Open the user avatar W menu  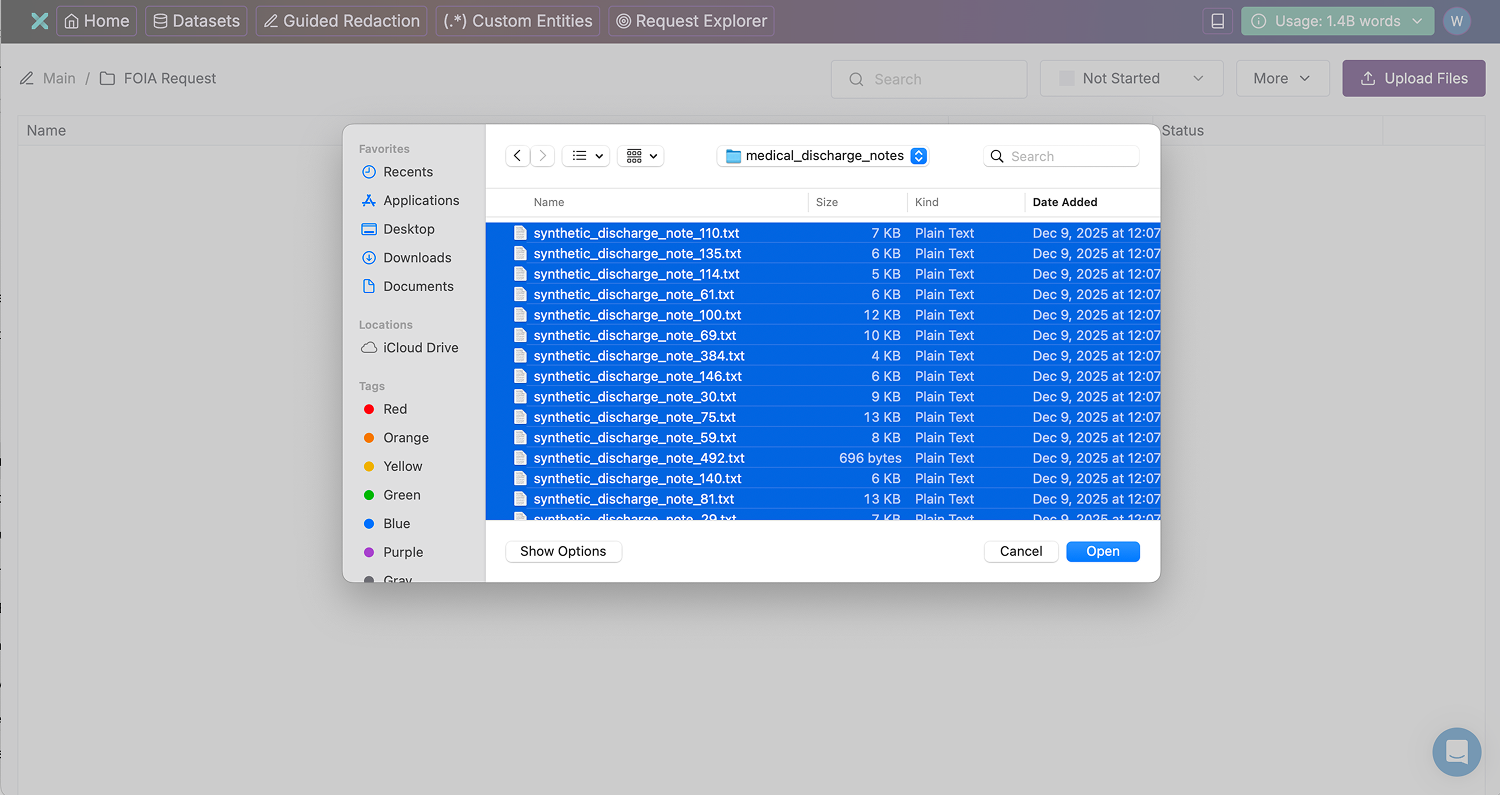click(1457, 21)
